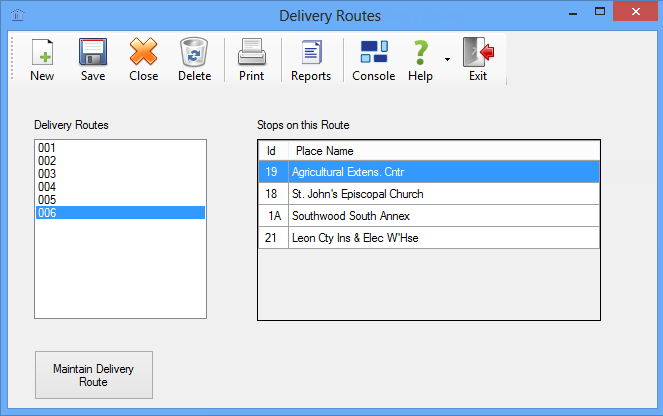Select route 006 in Delivery Routes list
This screenshot has width=663, height=416.
(120, 213)
